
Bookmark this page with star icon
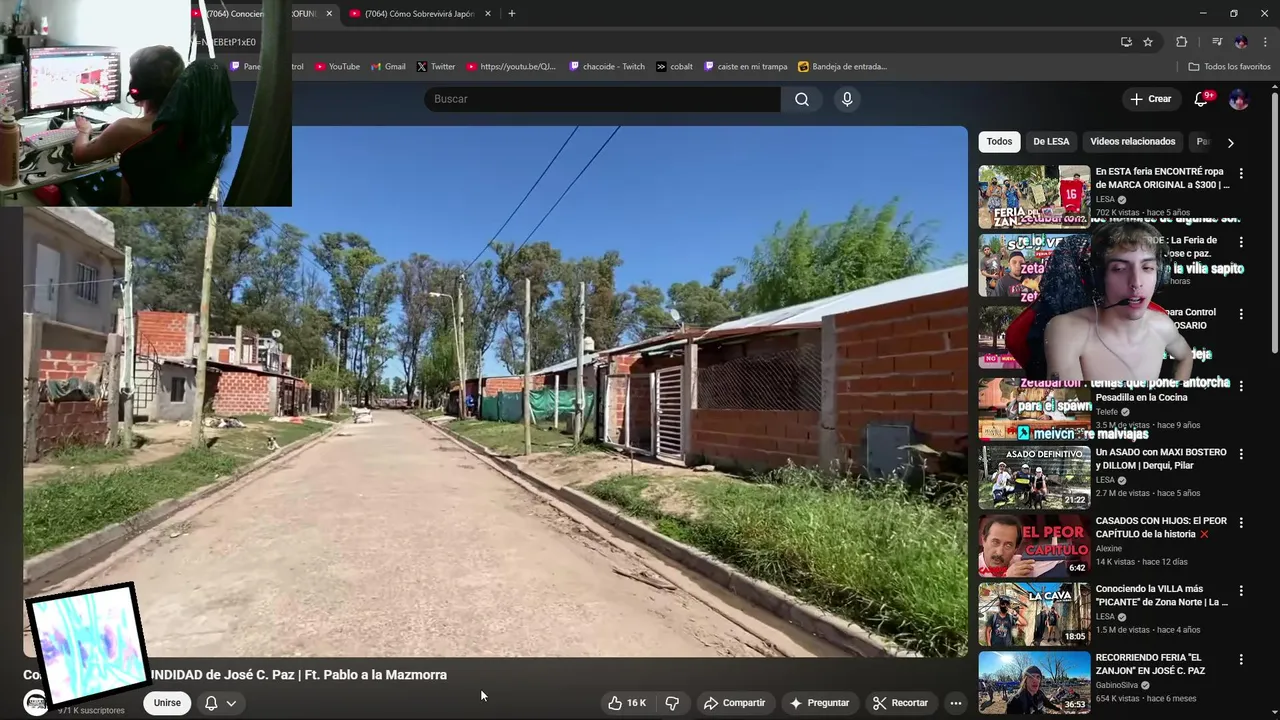(1148, 42)
